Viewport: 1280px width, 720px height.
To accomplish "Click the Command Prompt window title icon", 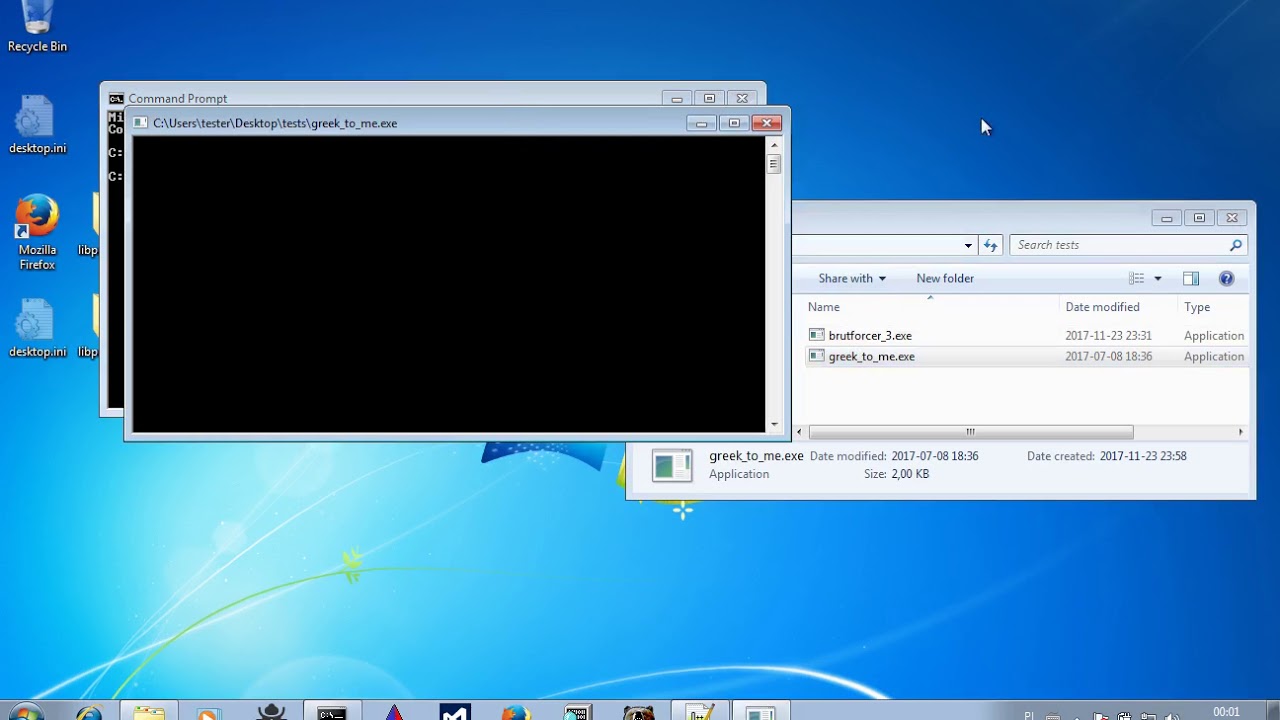I will point(117,98).
